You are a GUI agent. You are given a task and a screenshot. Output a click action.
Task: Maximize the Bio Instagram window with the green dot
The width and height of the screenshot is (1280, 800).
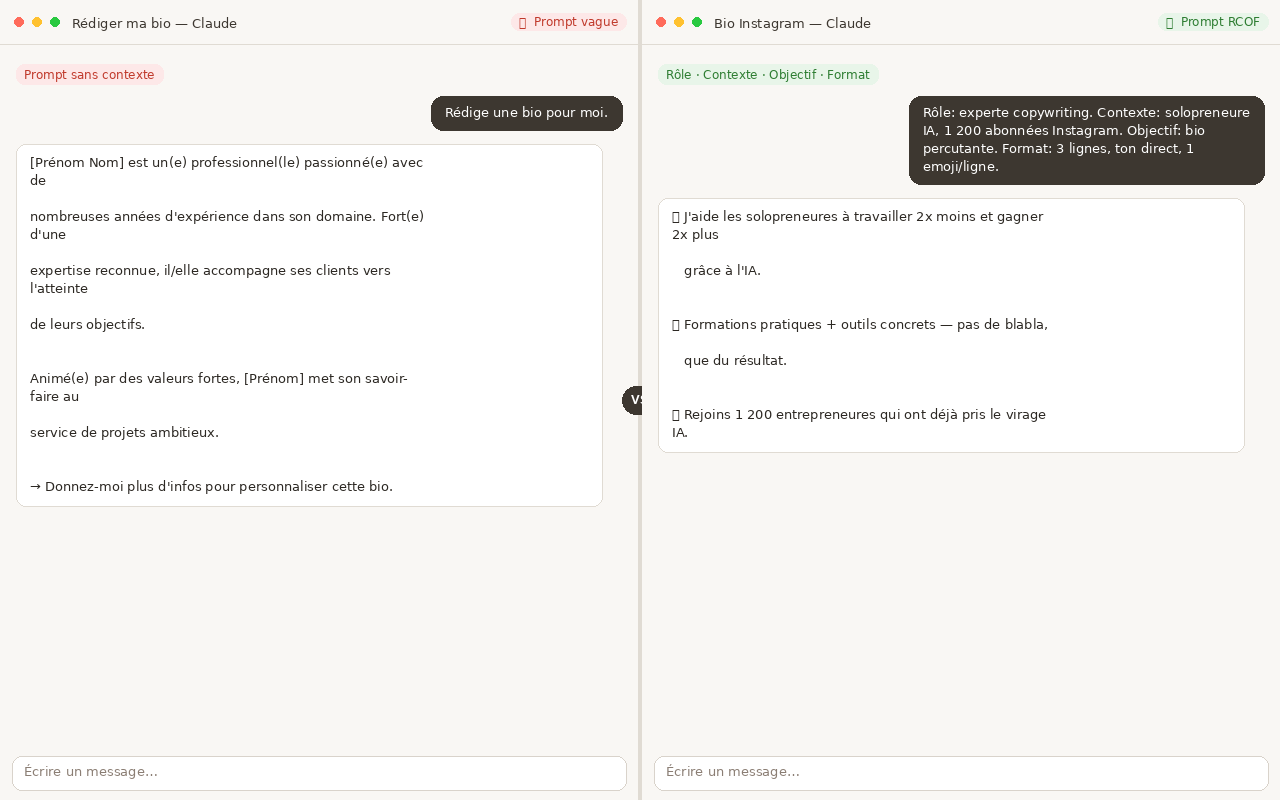(x=697, y=22)
